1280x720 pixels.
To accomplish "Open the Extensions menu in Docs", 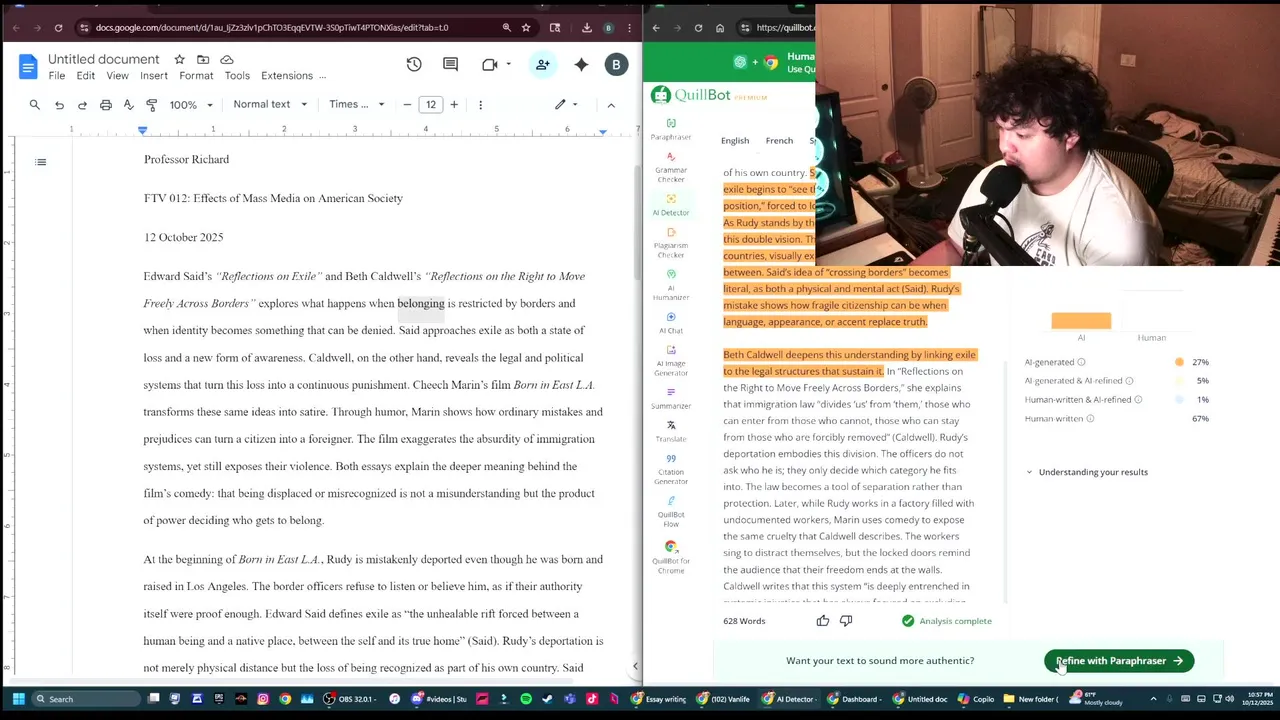I will pyautogui.click(x=287, y=76).
